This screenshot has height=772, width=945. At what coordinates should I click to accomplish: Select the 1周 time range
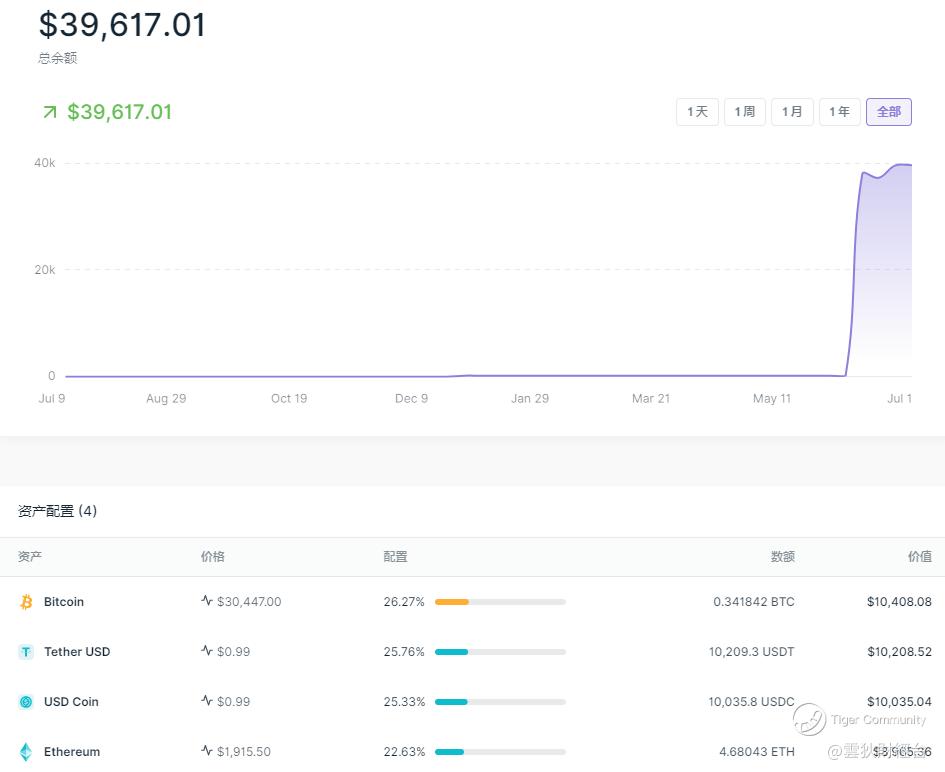(745, 111)
